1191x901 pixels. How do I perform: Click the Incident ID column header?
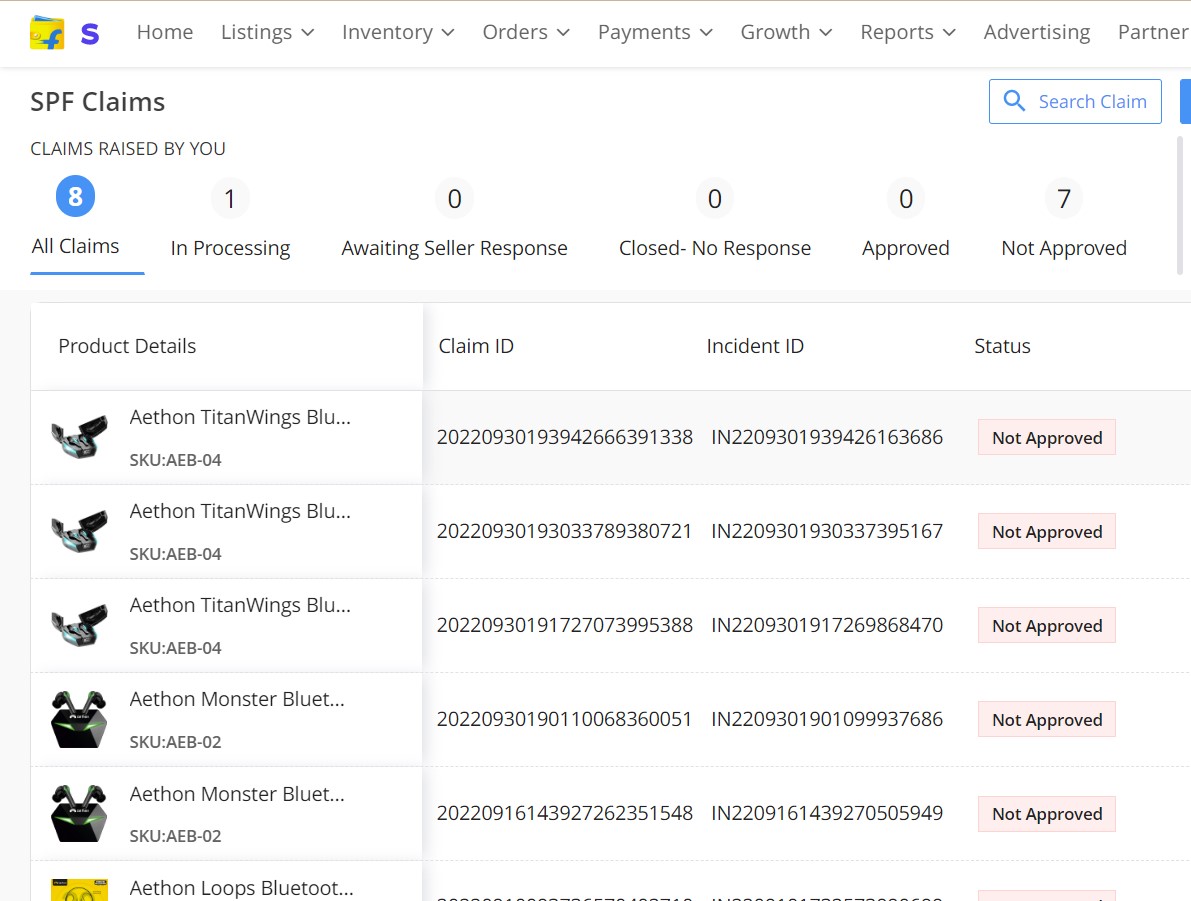click(755, 346)
